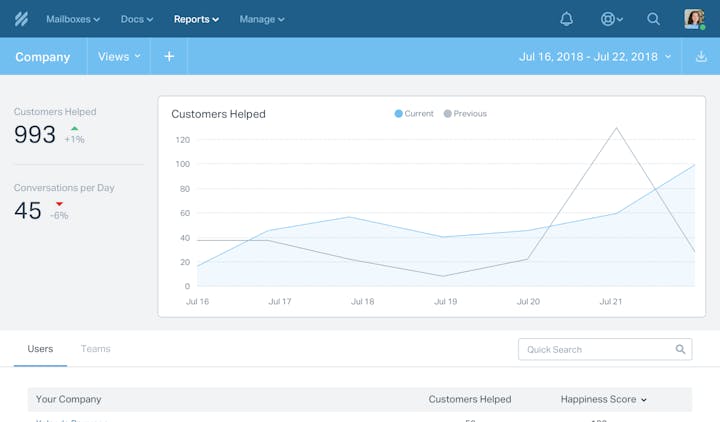The image size is (720, 422).
Task: Click the Help Scout logo icon
Action: (21, 19)
